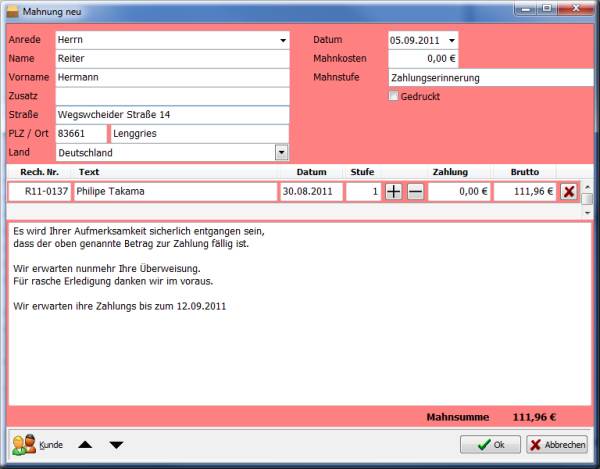Viewport: 600px width, 469px height.
Task: Open the Anrede dropdown
Action: [x=283, y=40]
